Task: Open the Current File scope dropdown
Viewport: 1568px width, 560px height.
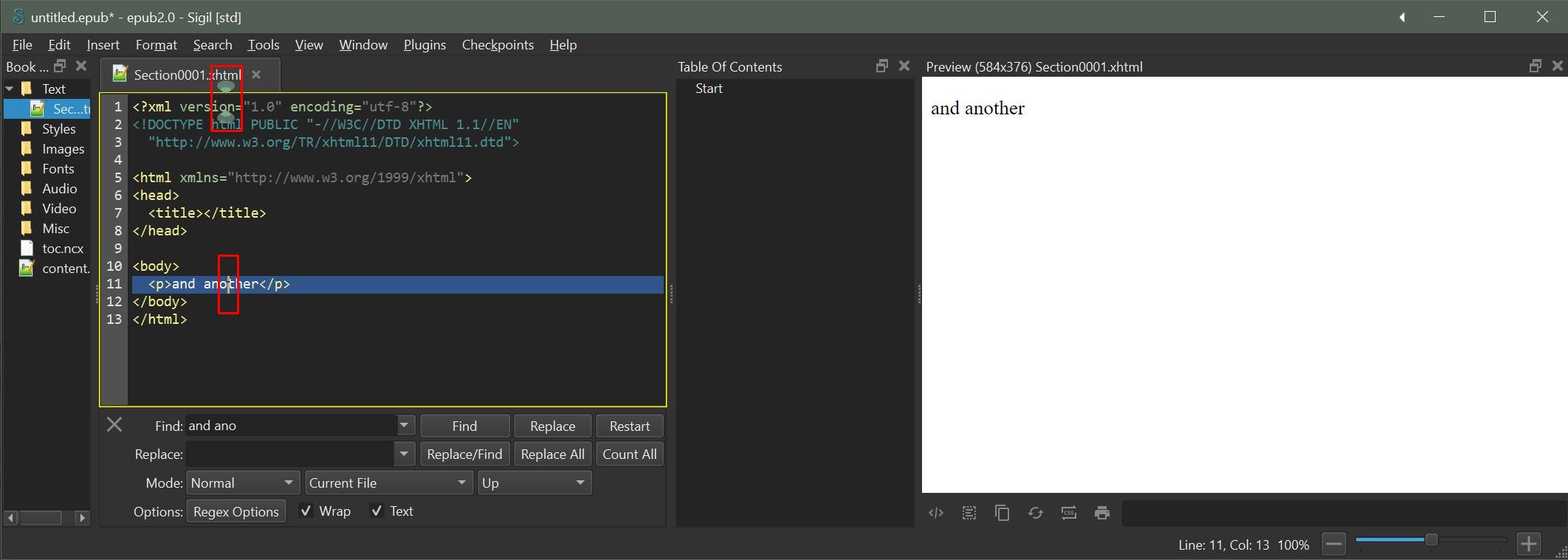Action: pyautogui.click(x=388, y=483)
